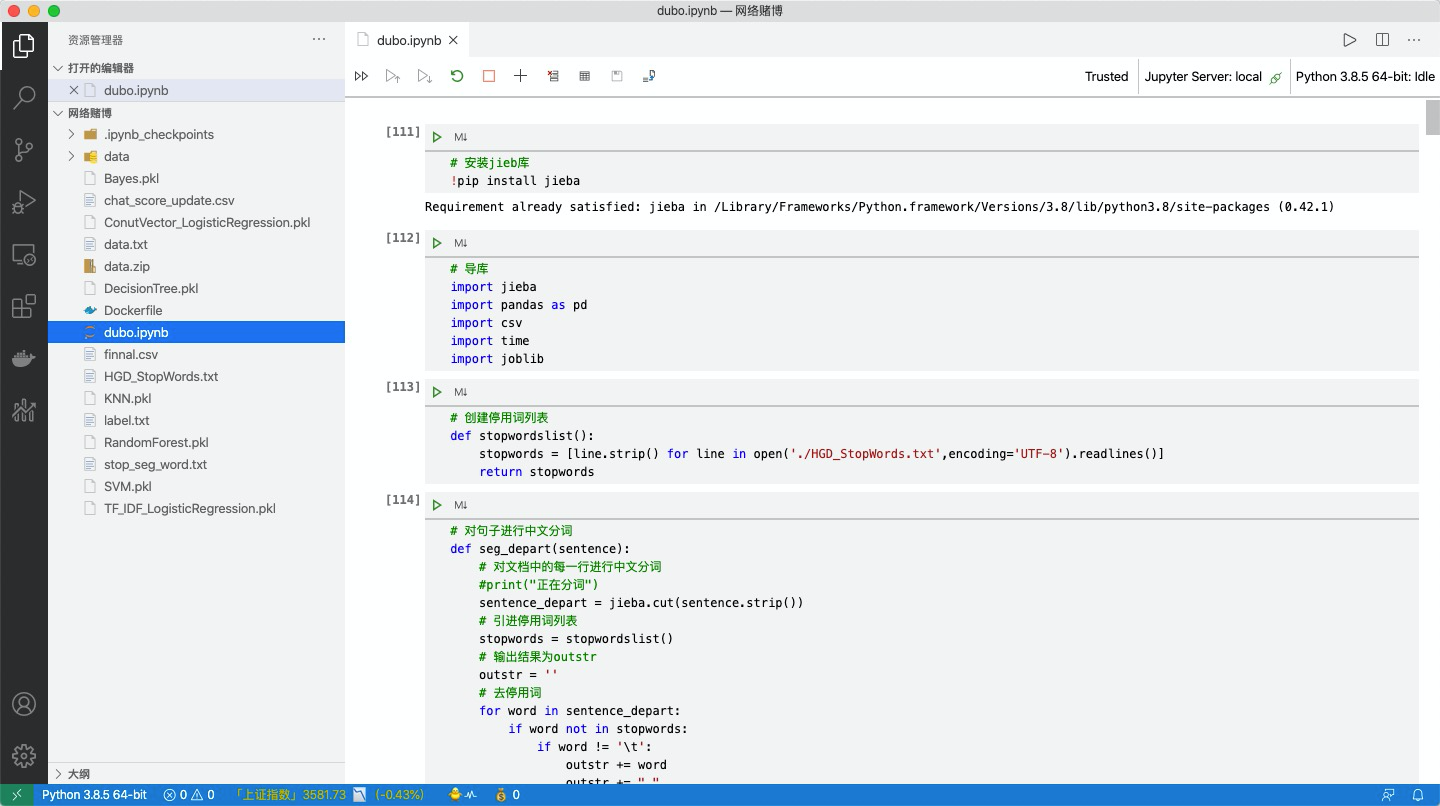This screenshot has height=806, width=1440.
Task: Switch to the dubo.ipynb editor tab
Action: 408,41
